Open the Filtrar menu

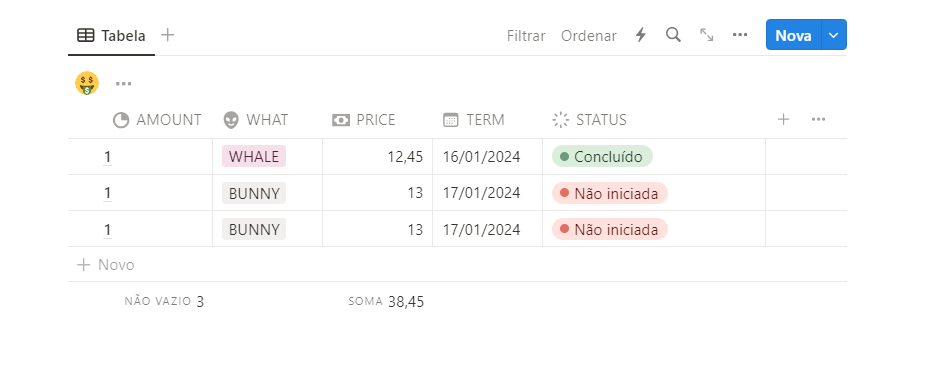(526, 36)
